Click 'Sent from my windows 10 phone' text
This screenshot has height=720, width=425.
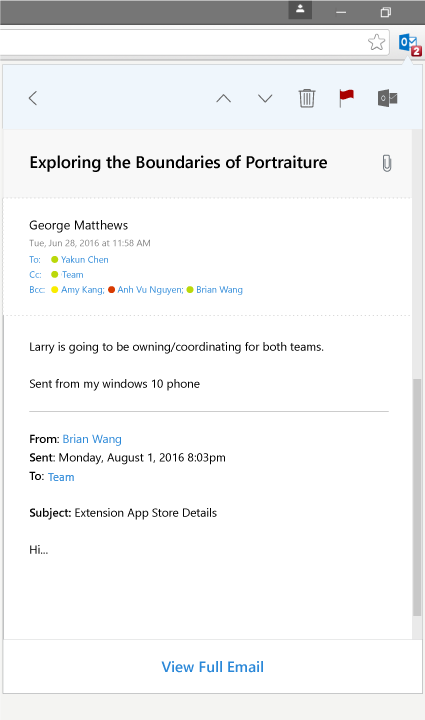[x=114, y=384]
